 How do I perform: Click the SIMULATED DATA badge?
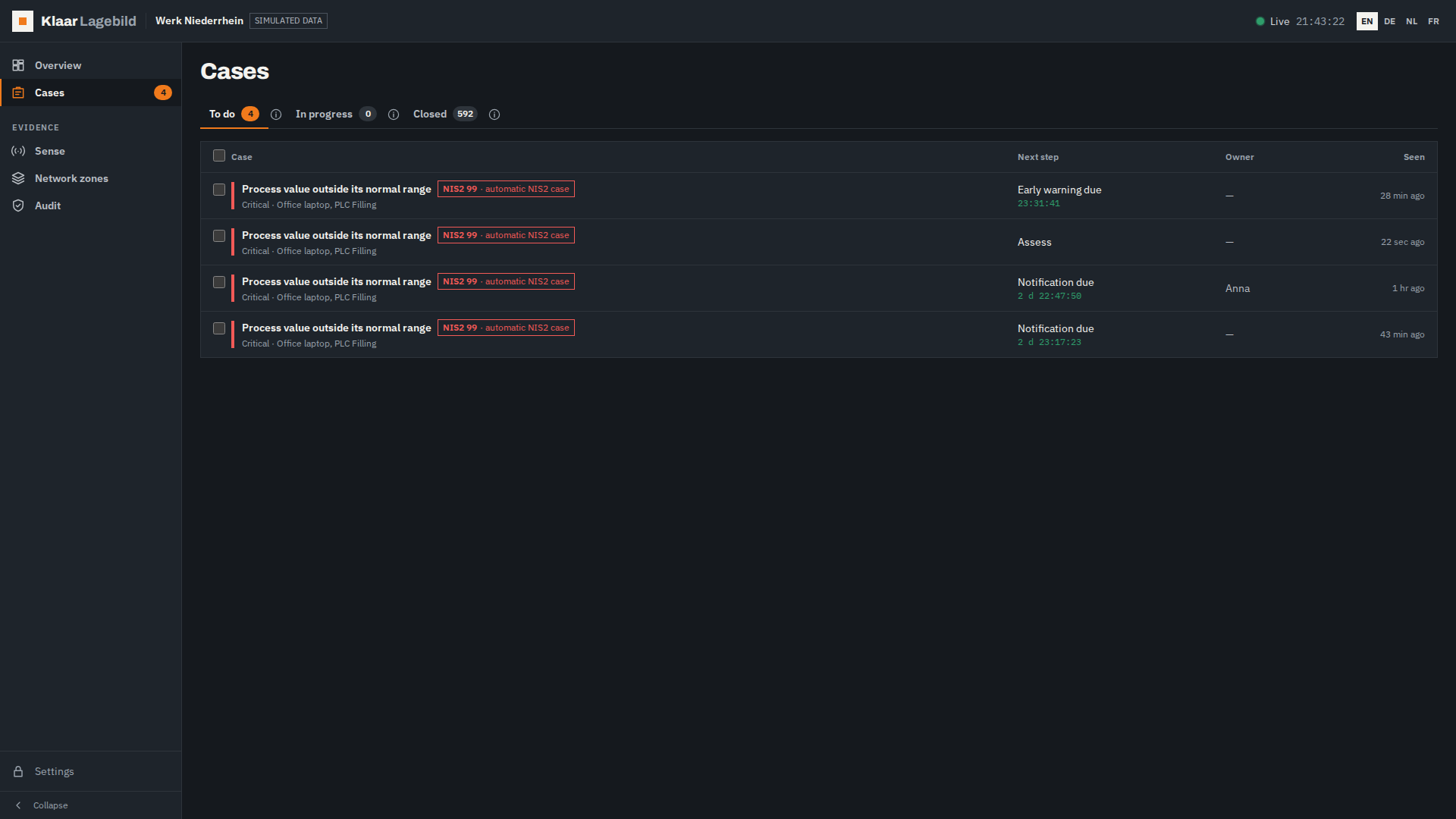click(x=288, y=20)
